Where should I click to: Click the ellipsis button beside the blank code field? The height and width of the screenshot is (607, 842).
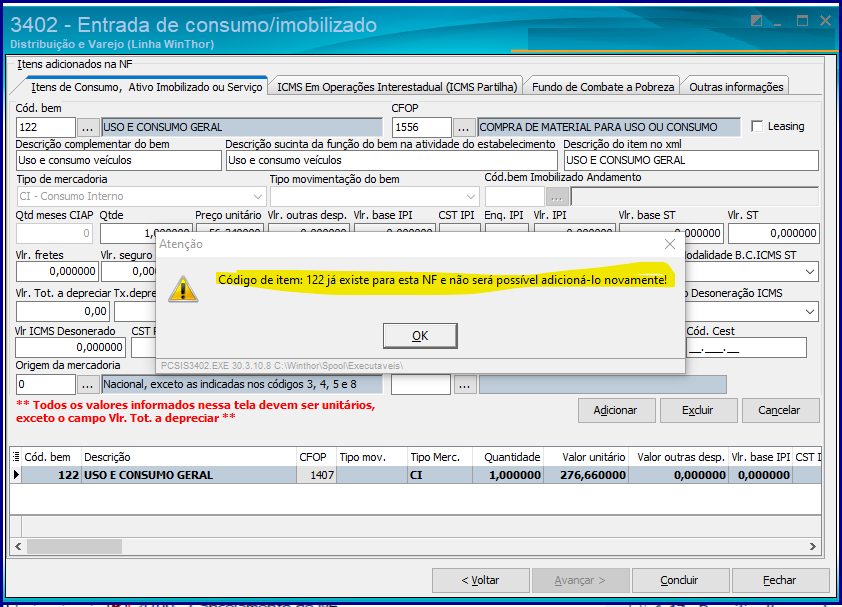464,385
